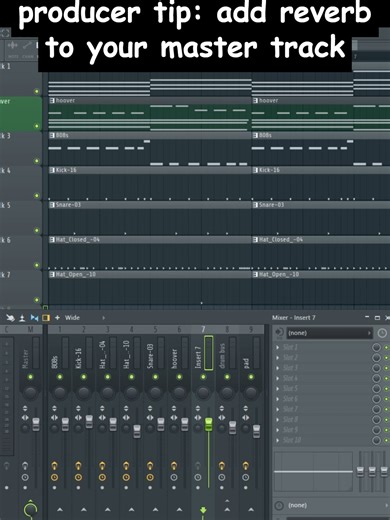Image resolution: width=390 pixels, height=520 pixels.
Task: Click the swap left-right arrows on Insert 7 track
Action: 198,417
